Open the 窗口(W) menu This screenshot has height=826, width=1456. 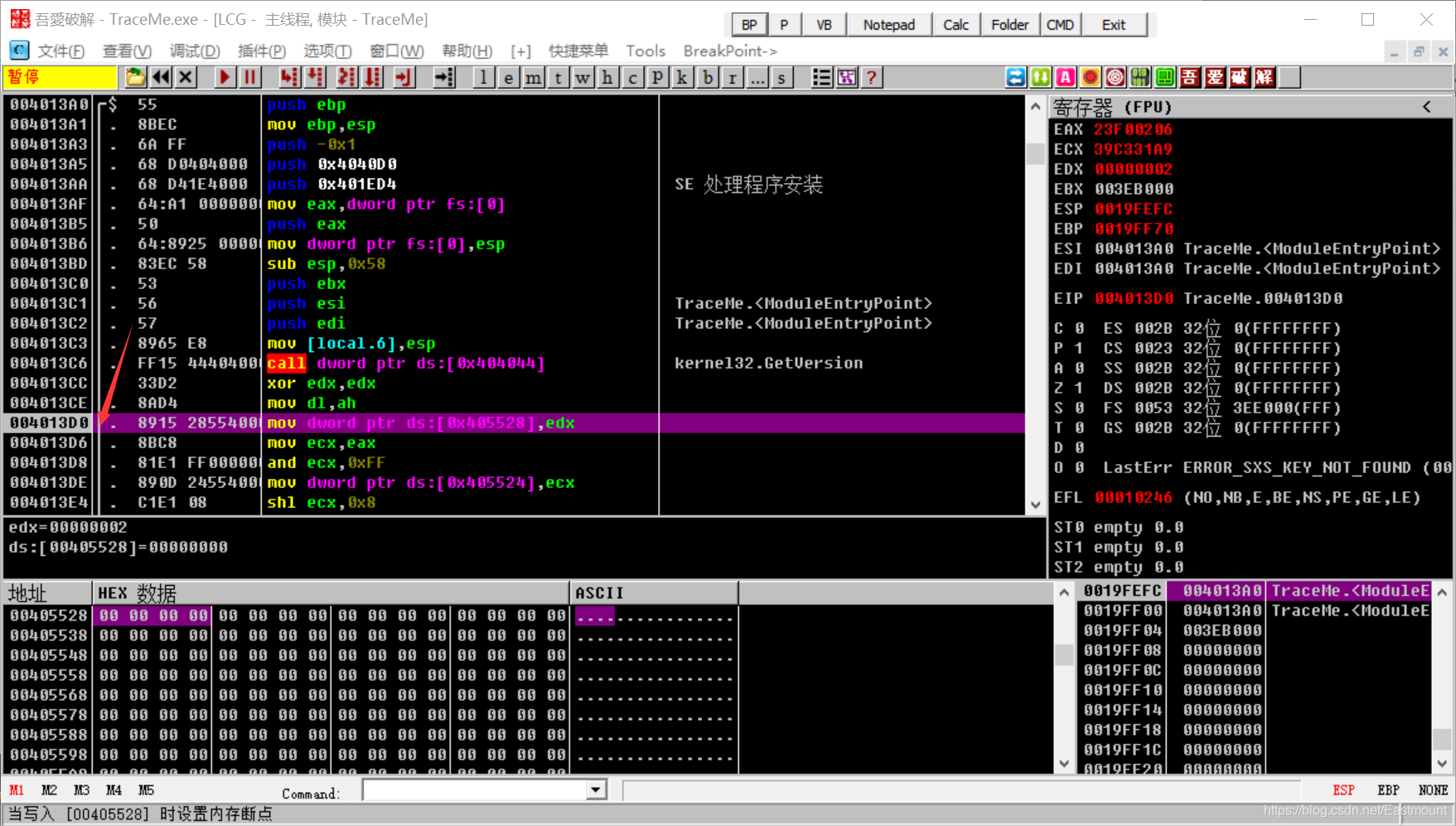(x=397, y=51)
